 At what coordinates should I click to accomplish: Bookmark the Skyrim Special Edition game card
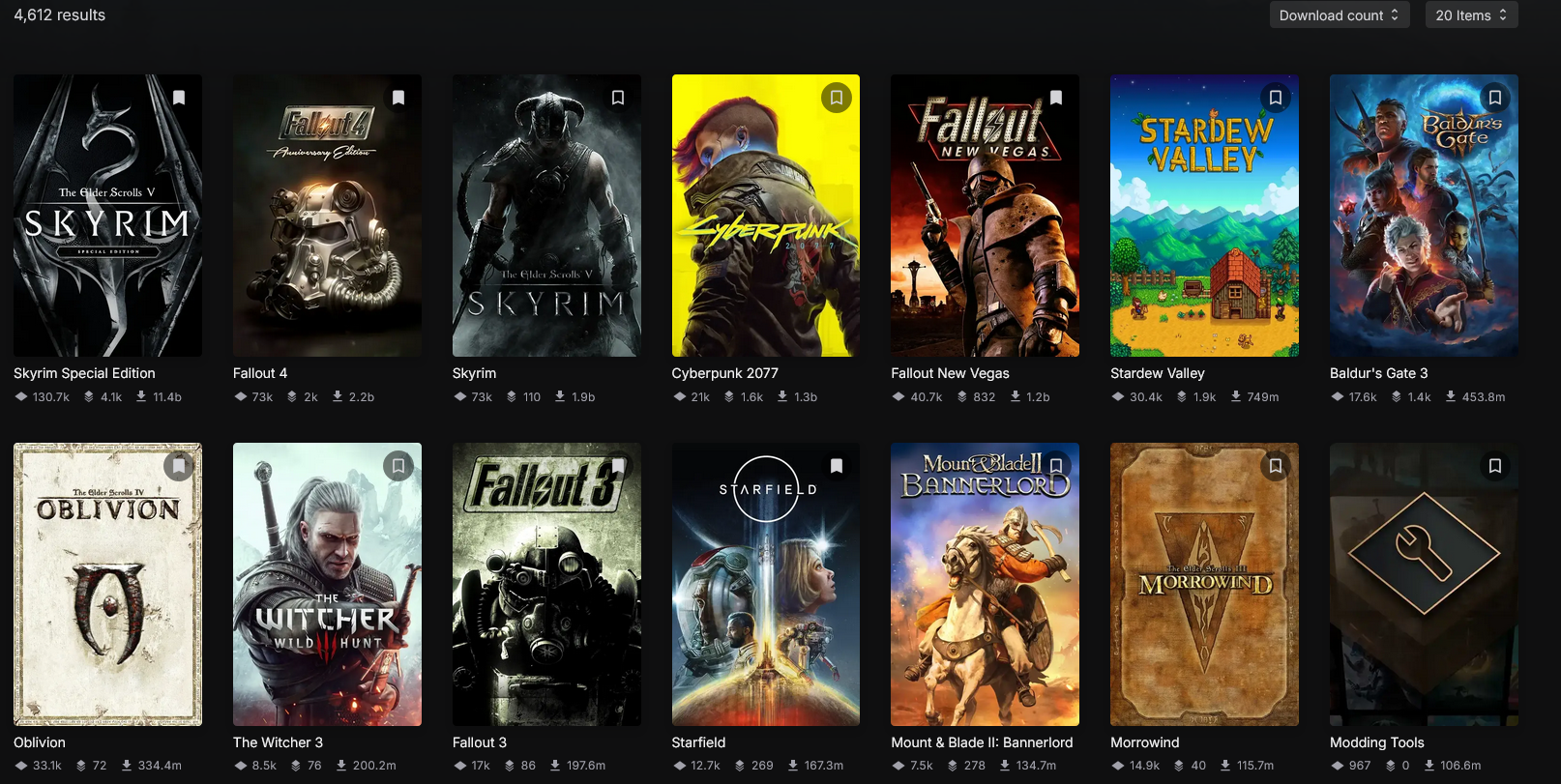point(179,98)
